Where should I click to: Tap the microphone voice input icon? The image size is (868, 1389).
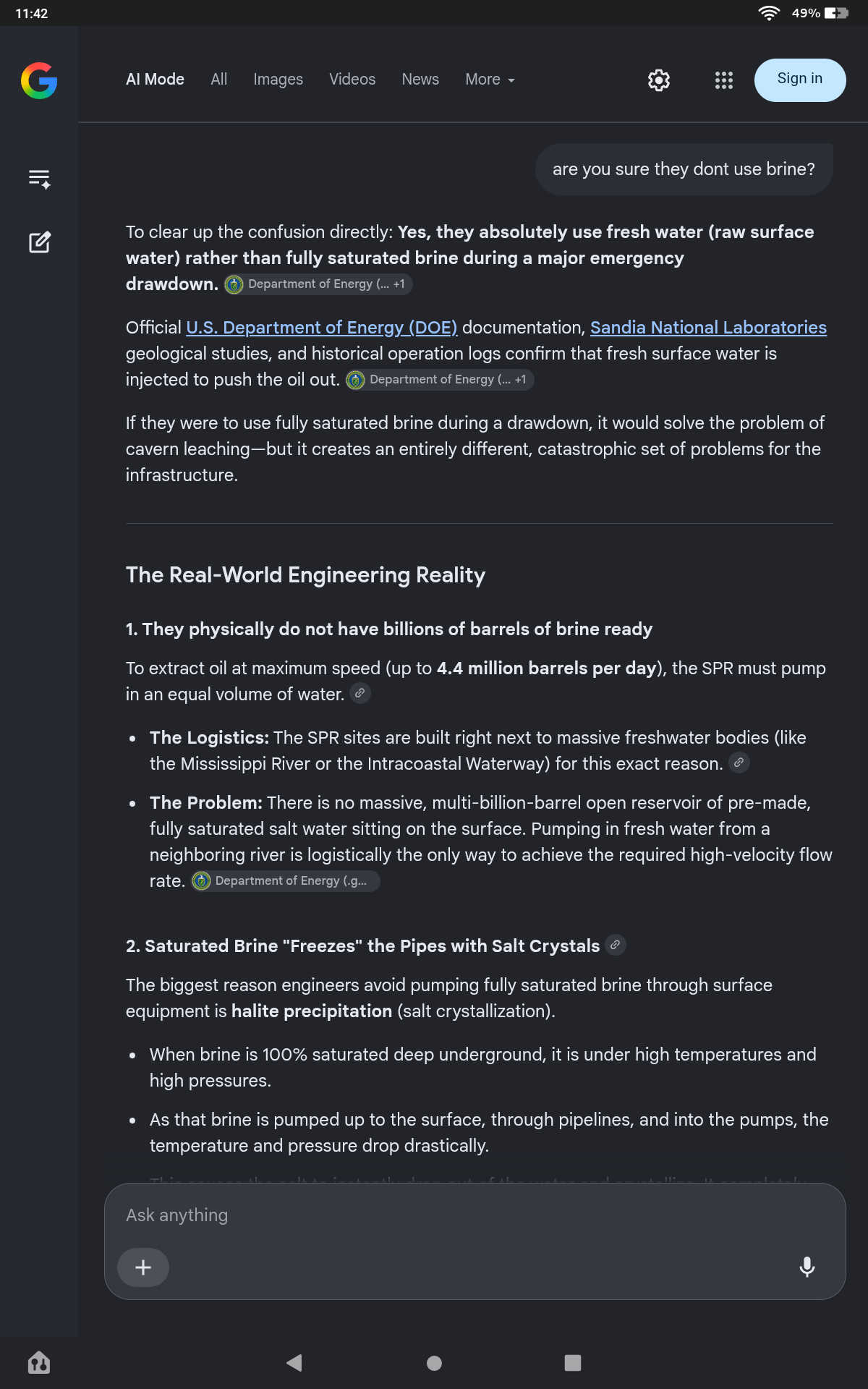pos(807,1267)
